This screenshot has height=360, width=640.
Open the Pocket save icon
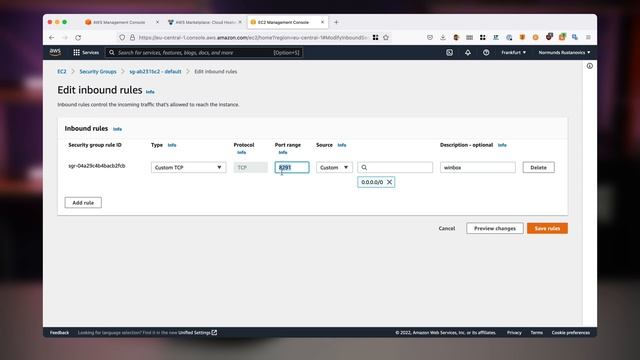(430, 38)
